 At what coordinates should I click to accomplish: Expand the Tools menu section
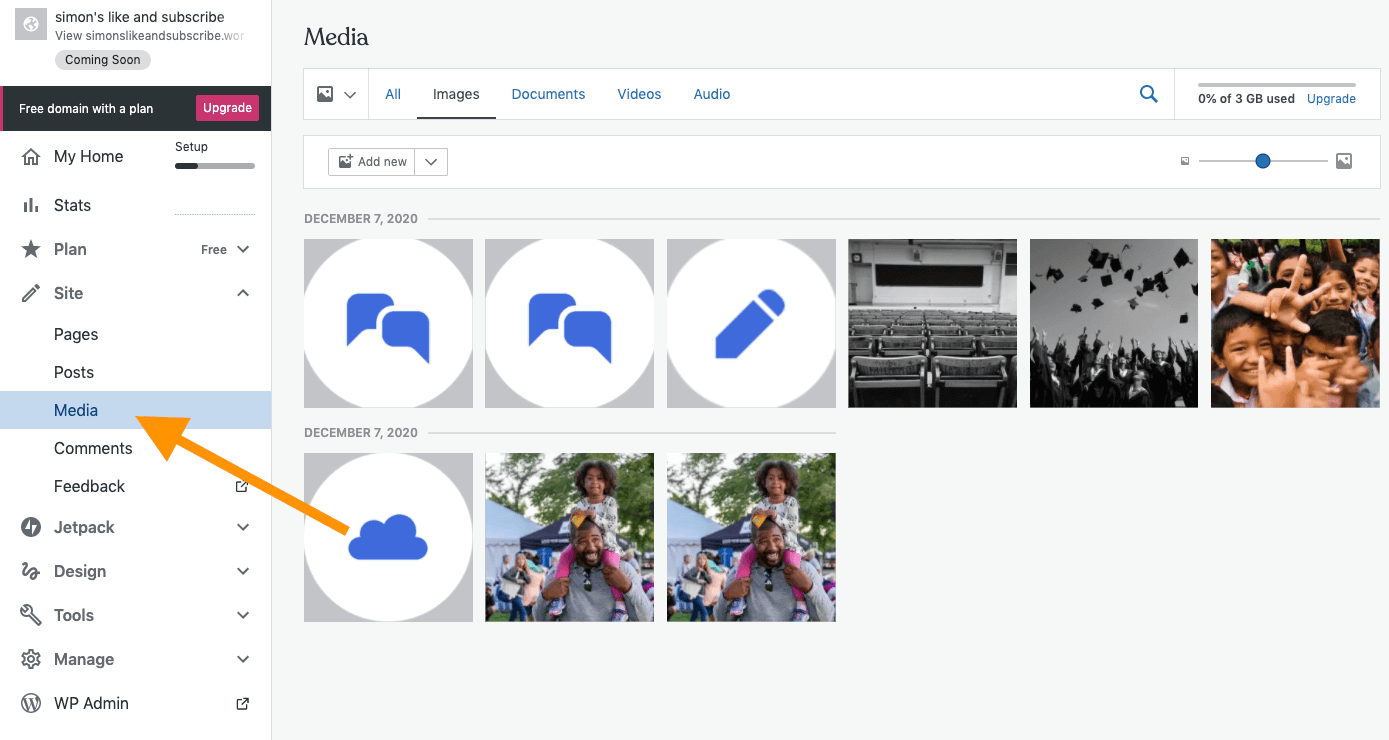coord(243,615)
